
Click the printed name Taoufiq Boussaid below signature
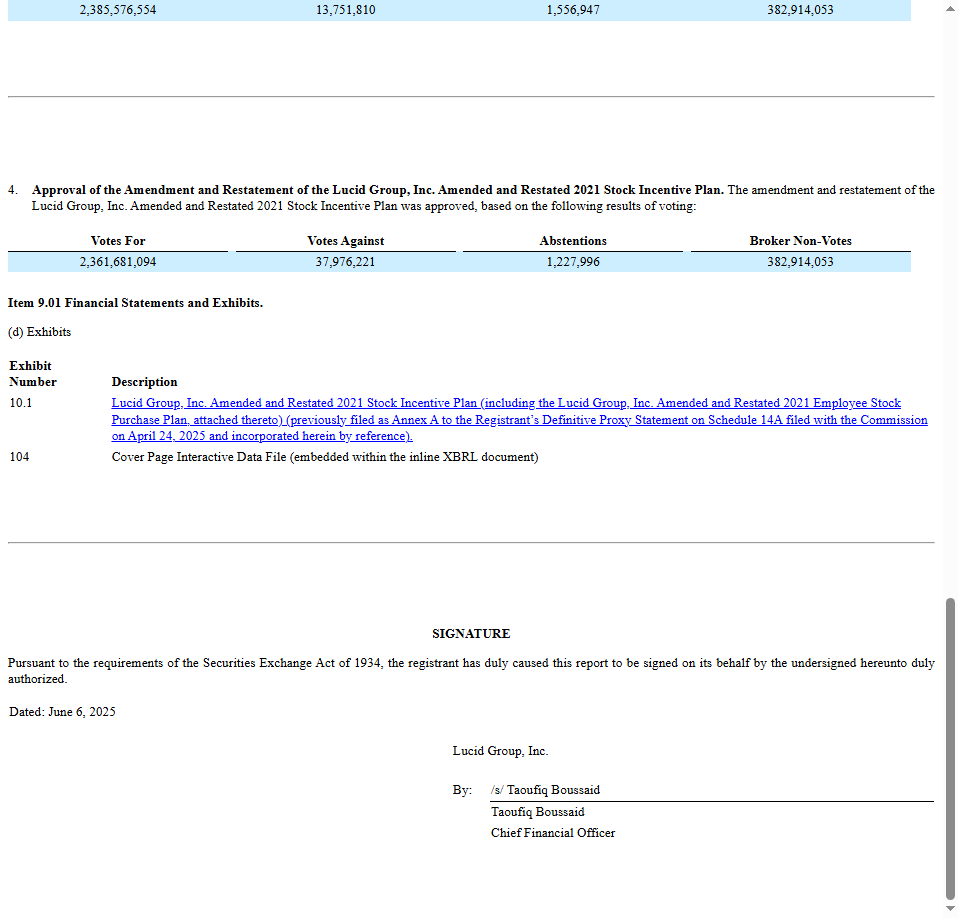click(538, 812)
